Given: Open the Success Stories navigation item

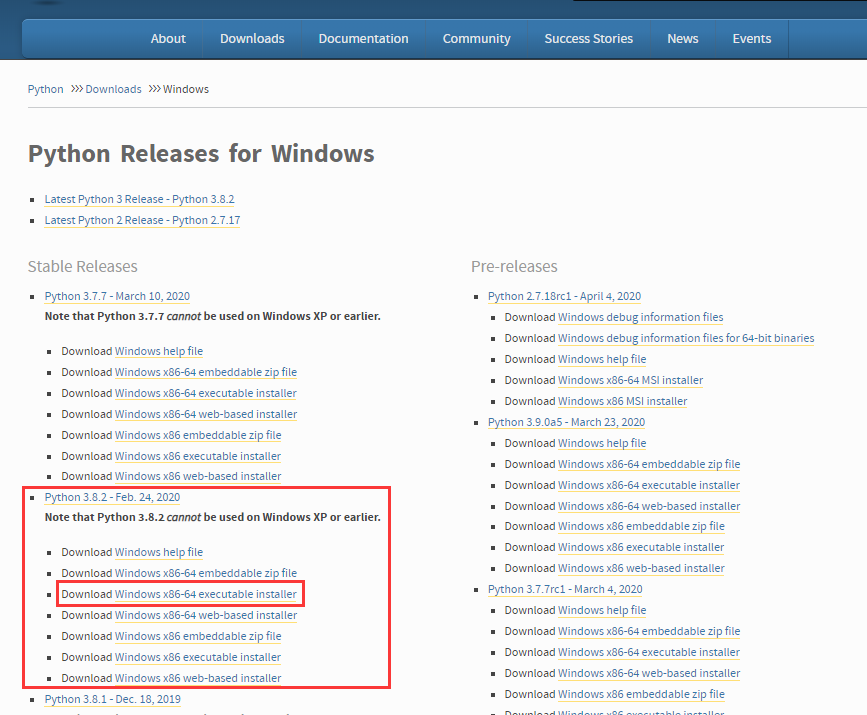Looking at the screenshot, I should (x=588, y=38).
